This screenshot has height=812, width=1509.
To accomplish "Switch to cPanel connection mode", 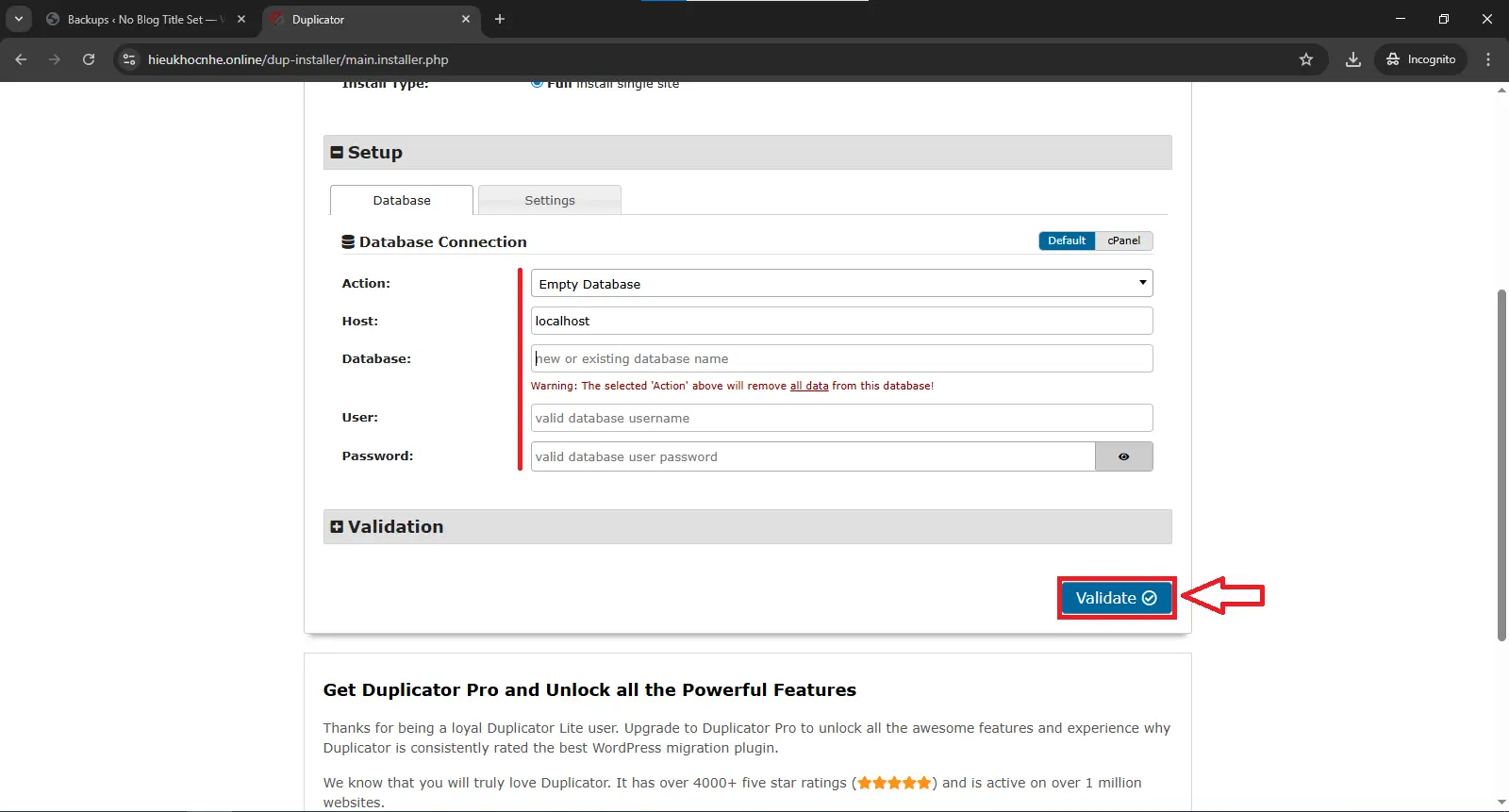I will [1123, 240].
